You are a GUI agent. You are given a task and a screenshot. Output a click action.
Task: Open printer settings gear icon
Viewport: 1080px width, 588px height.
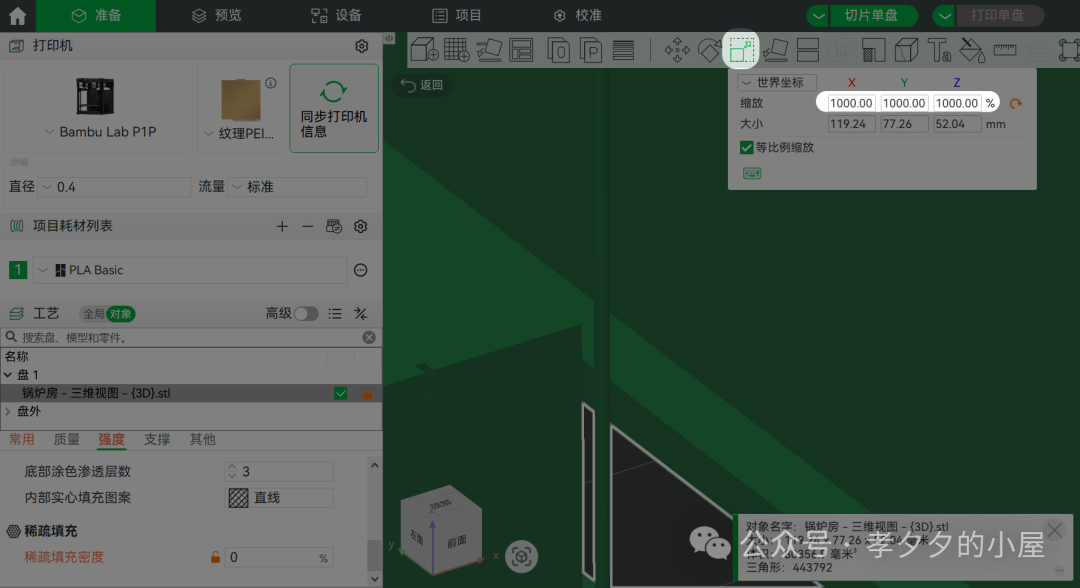[362, 46]
